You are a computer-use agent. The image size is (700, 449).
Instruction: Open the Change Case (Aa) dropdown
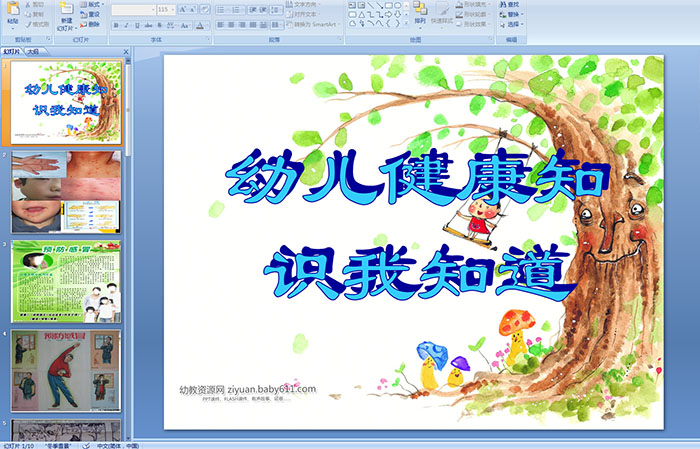pyautogui.click(x=185, y=25)
